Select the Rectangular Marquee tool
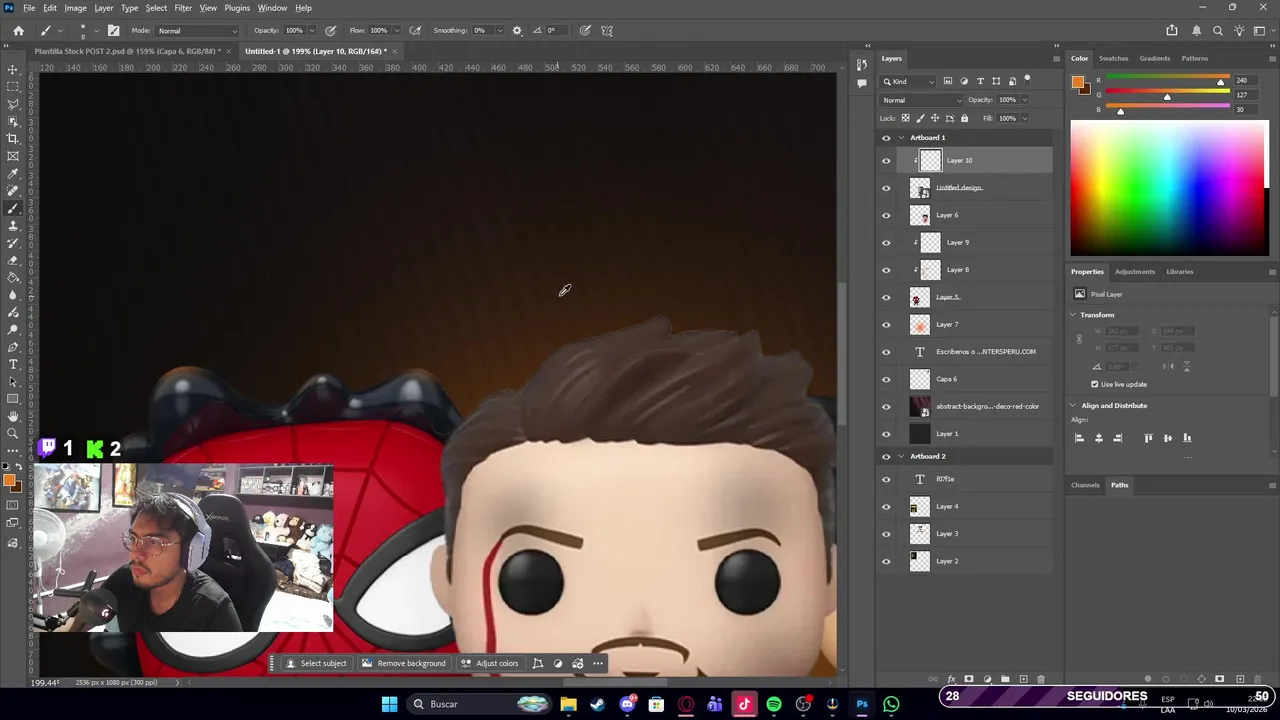The width and height of the screenshot is (1280, 720). click(x=13, y=87)
